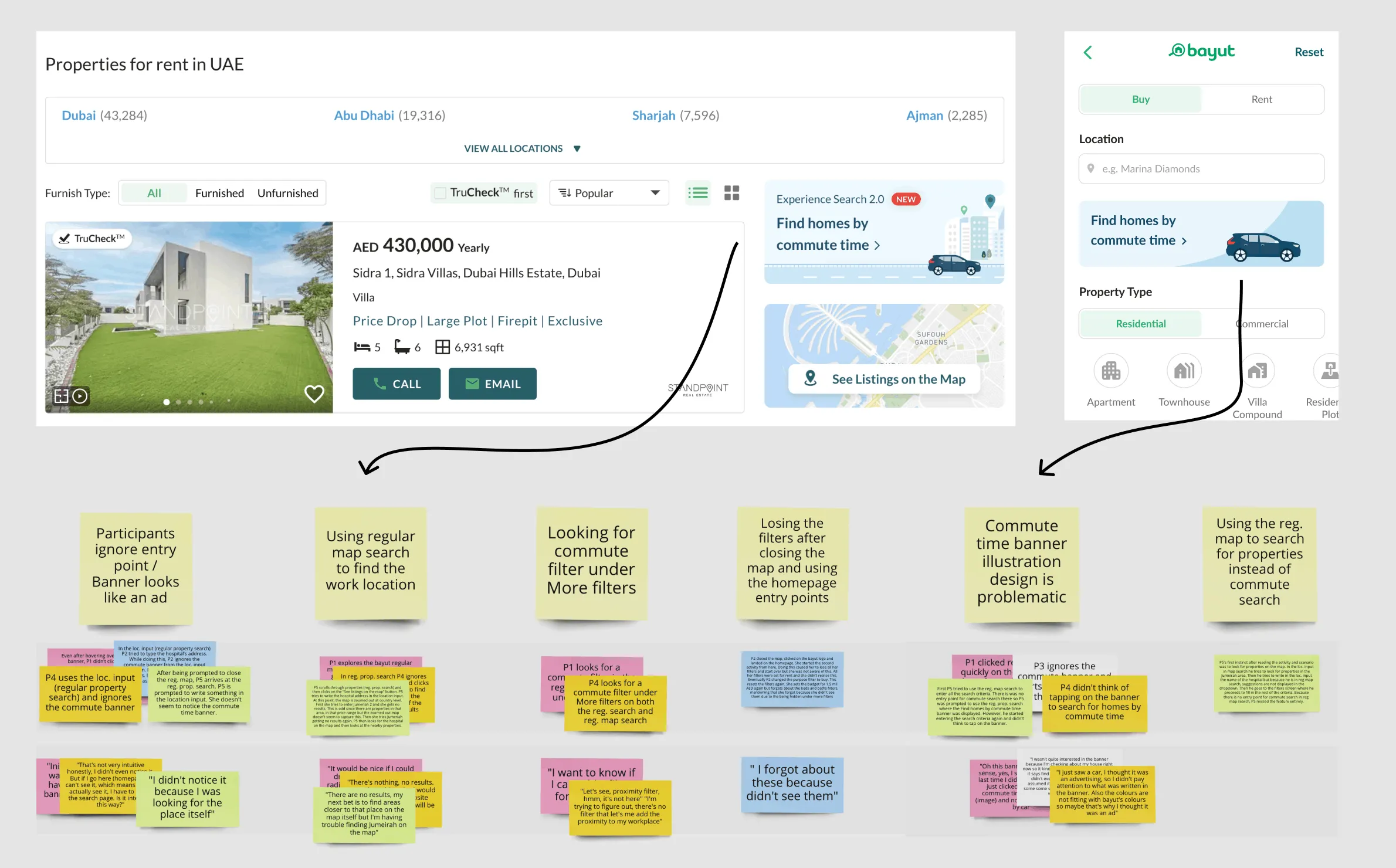
Task: Select the All furnish type option
Action: (x=154, y=193)
